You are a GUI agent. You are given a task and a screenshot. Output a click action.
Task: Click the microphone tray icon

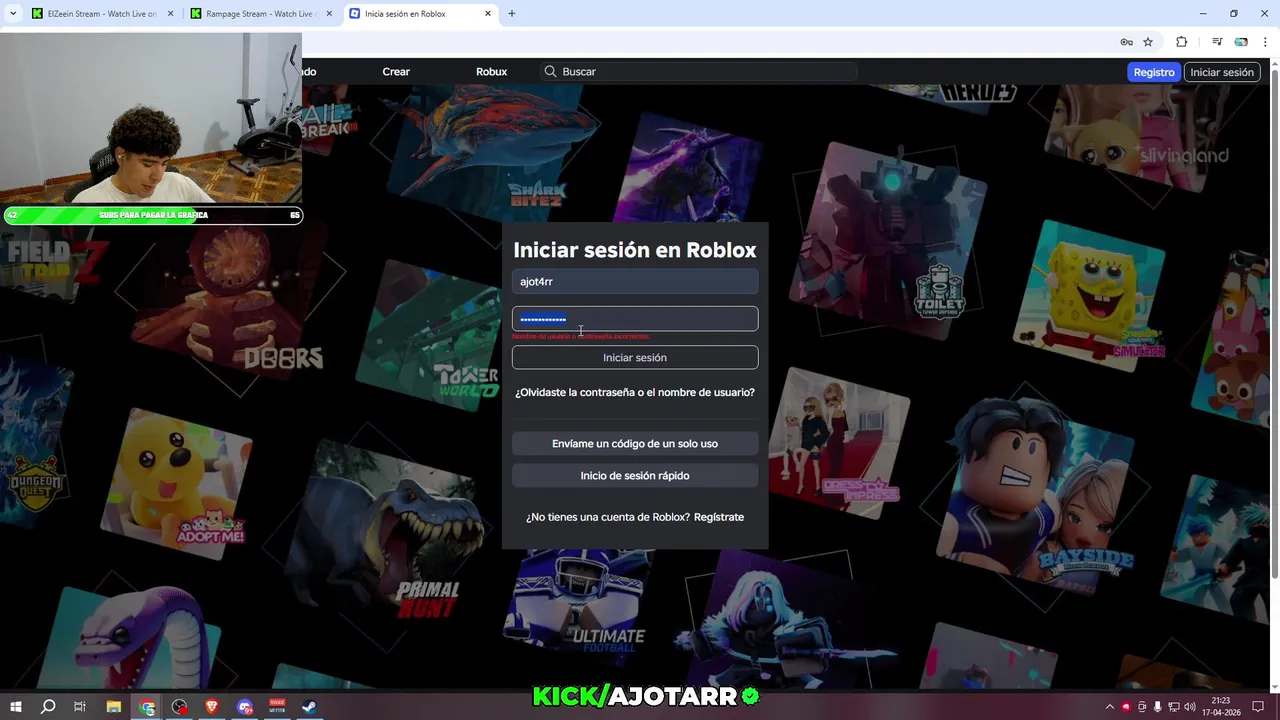pos(1158,707)
